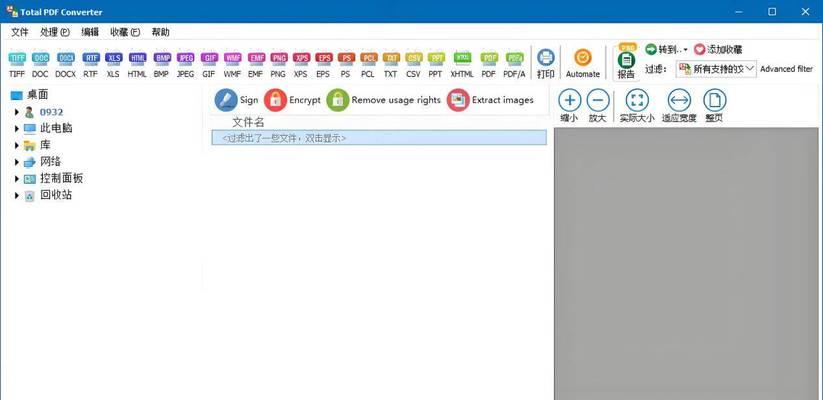Select PDF/A conversion icon

tap(514, 64)
